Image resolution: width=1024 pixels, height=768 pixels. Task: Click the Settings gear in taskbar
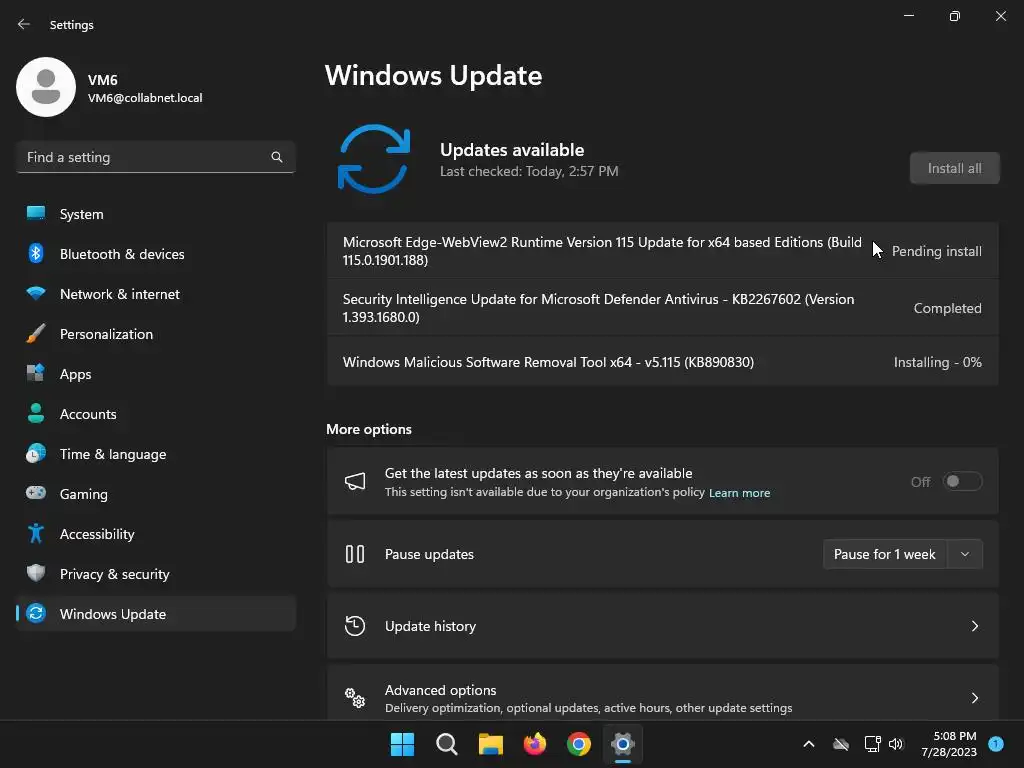pyautogui.click(x=623, y=744)
